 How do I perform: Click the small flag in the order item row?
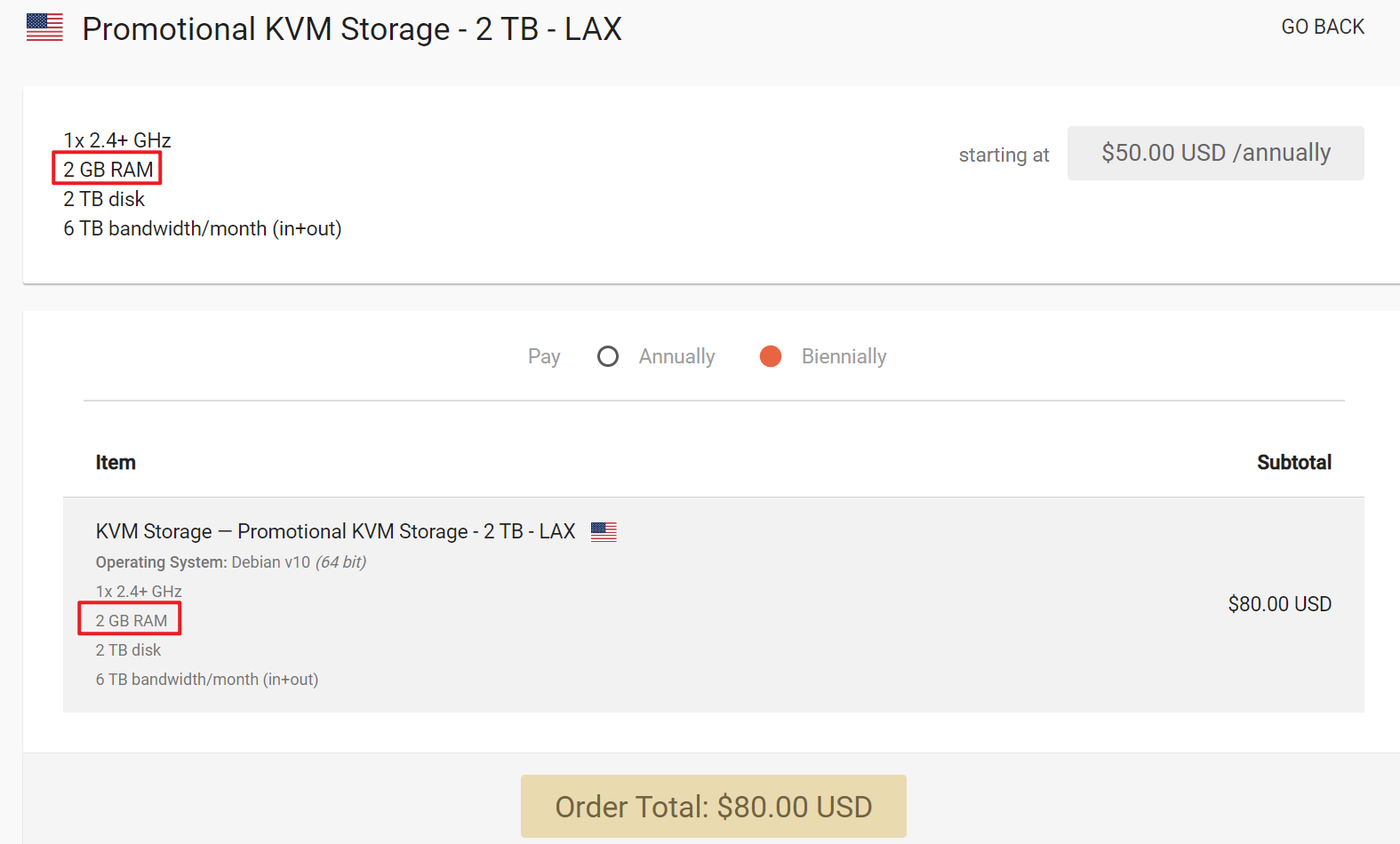tap(604, 531)
